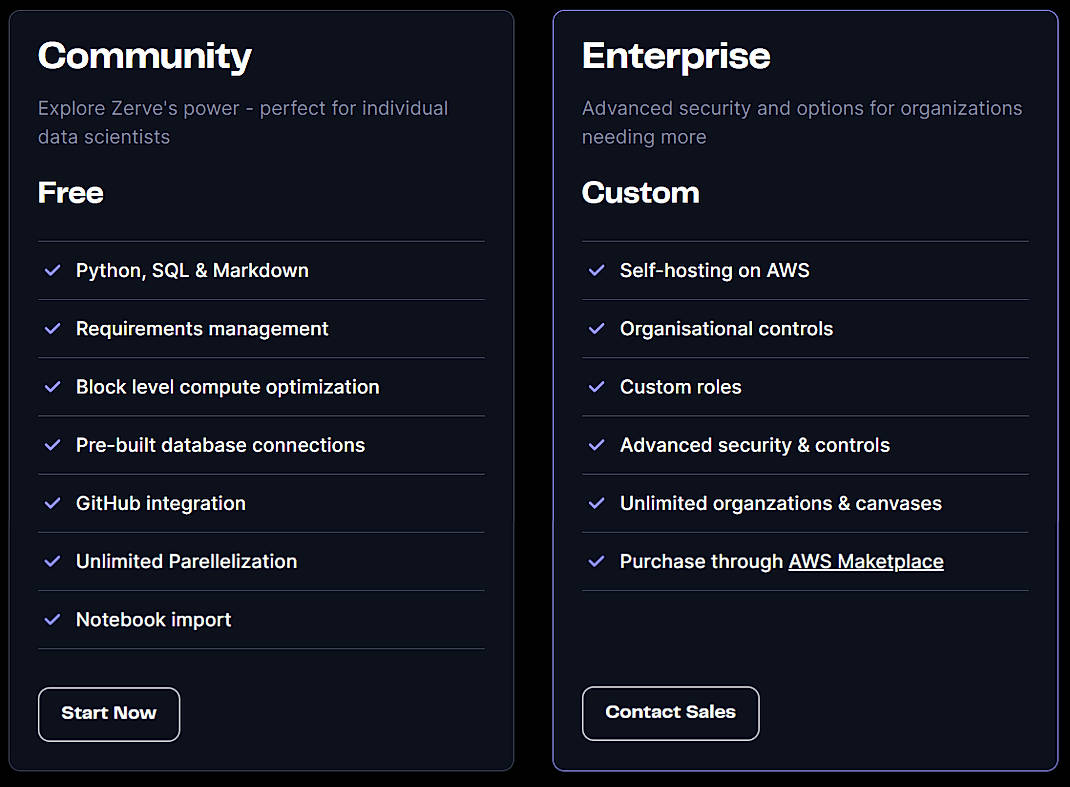Click the checkmark next to Unlimited organzations & canvases
The image size is (1070, 787).
pos(597,503)
